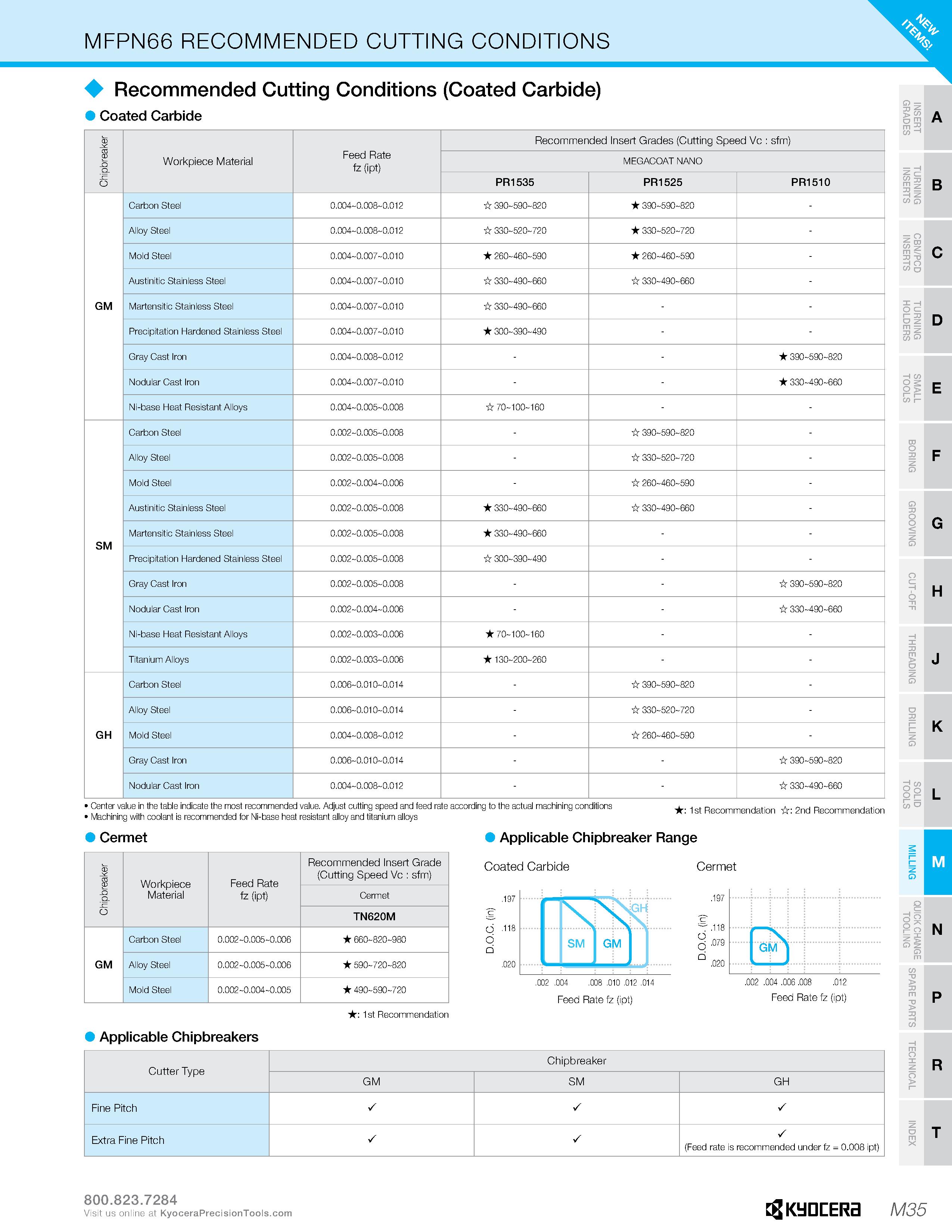Jump to the Grooving tab G
Screen dimensions: 952x1232
[x=925, y=523]
